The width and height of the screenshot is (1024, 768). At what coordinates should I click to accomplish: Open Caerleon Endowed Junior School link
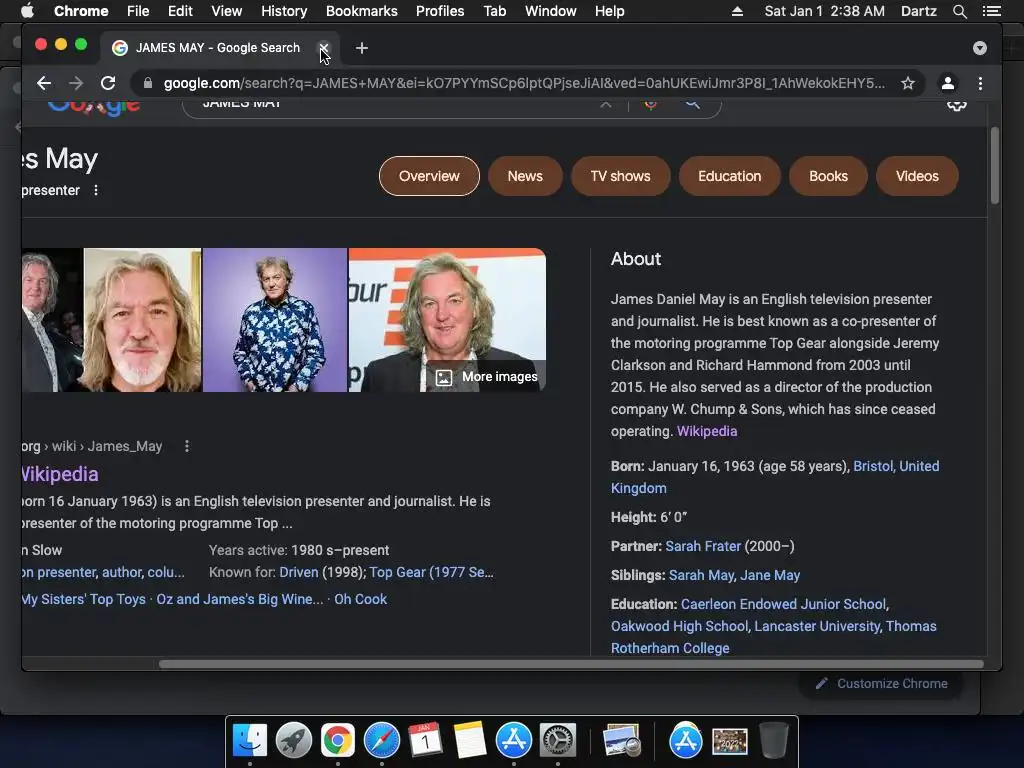pyautogui.click(x=783, y=604)
